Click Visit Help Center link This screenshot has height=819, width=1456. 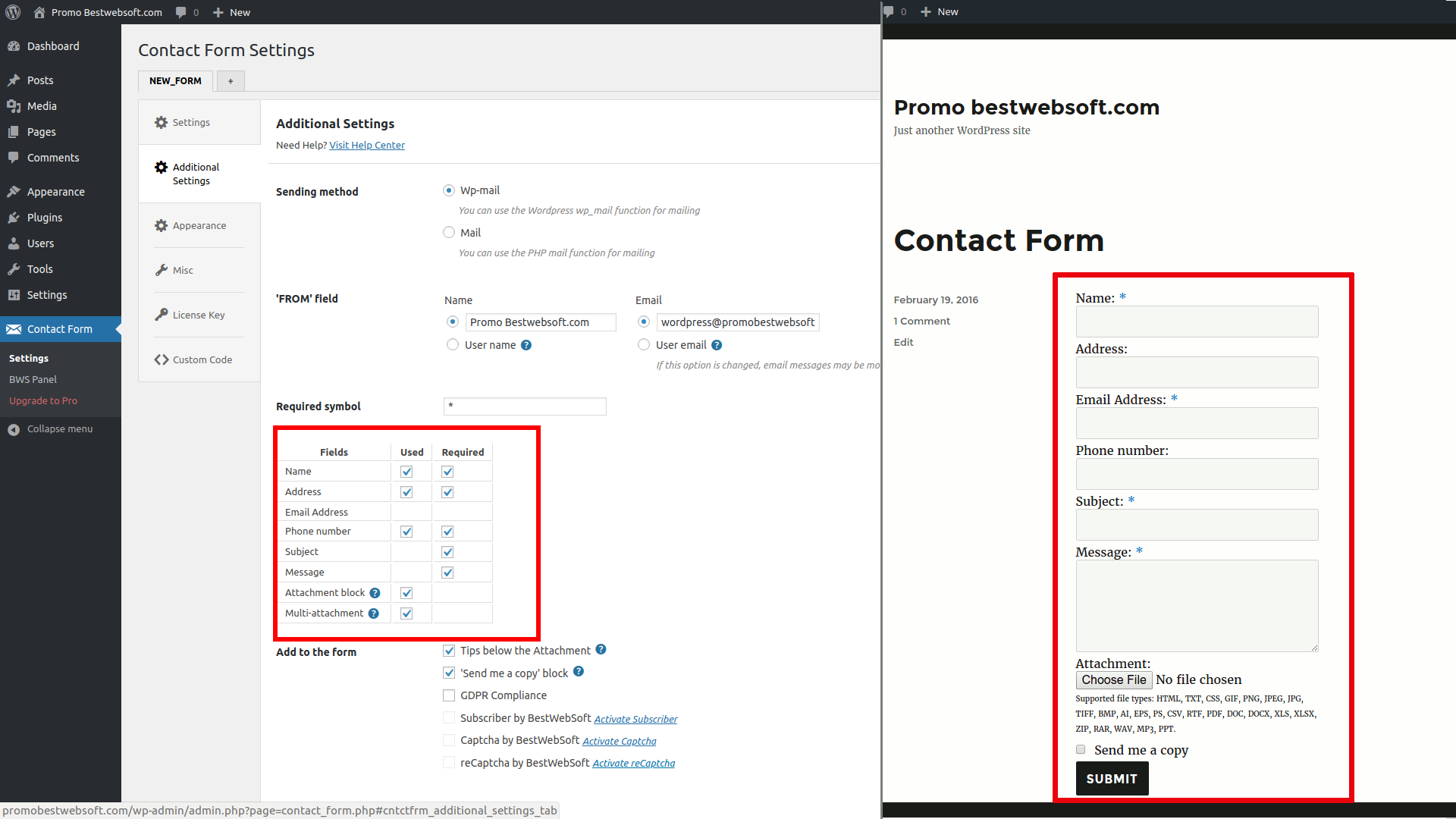click(367, 144)
